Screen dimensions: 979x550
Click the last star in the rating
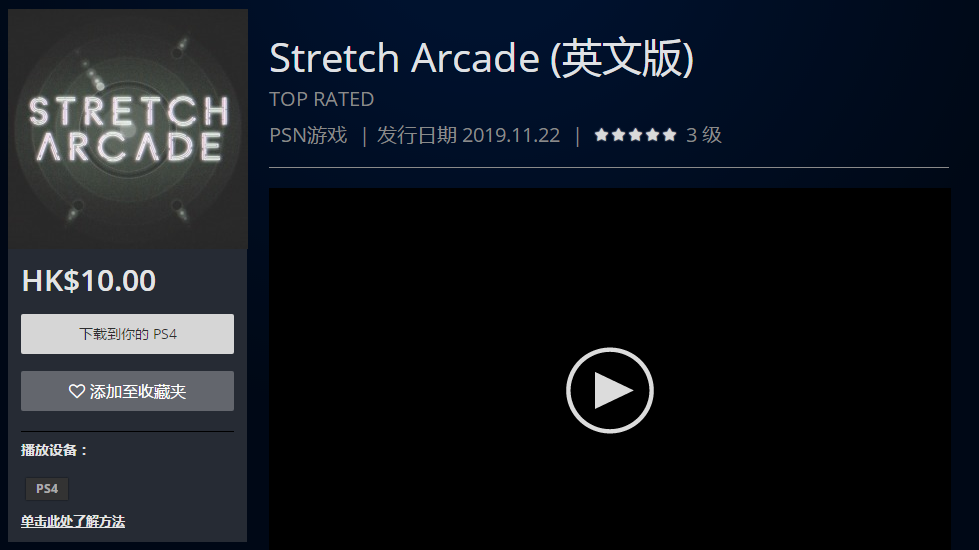[669, 135]
